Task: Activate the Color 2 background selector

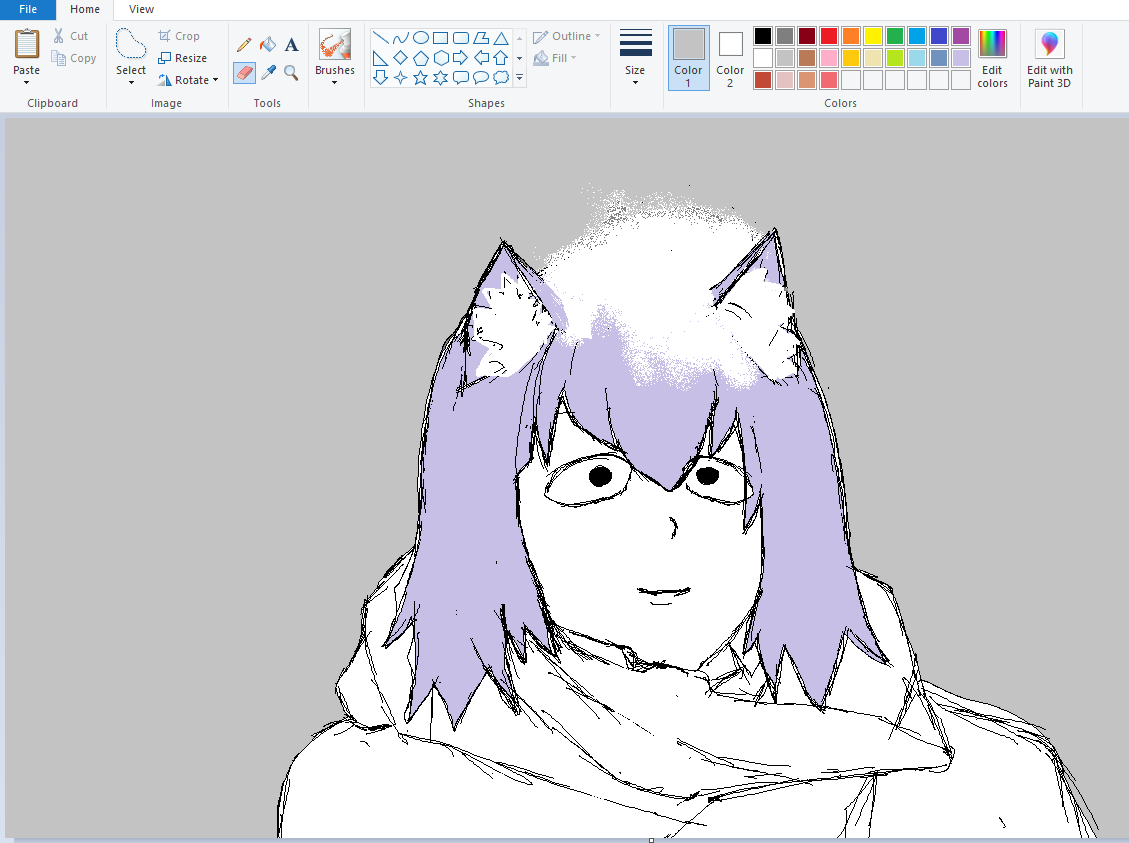Action: (x=730, y=58)
